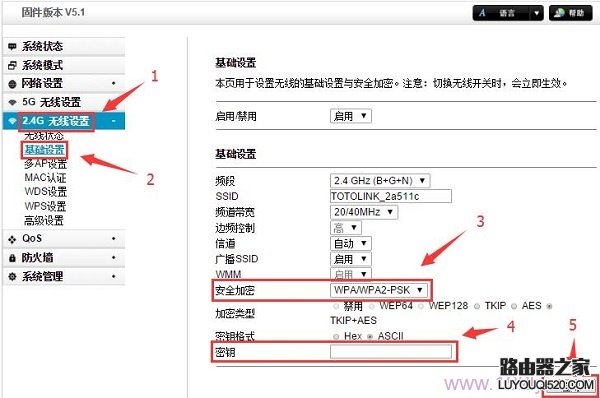This screenshot has width=600, height=398.
Task: Select the TKIP+AES radio button
Action: coord(549,306)
